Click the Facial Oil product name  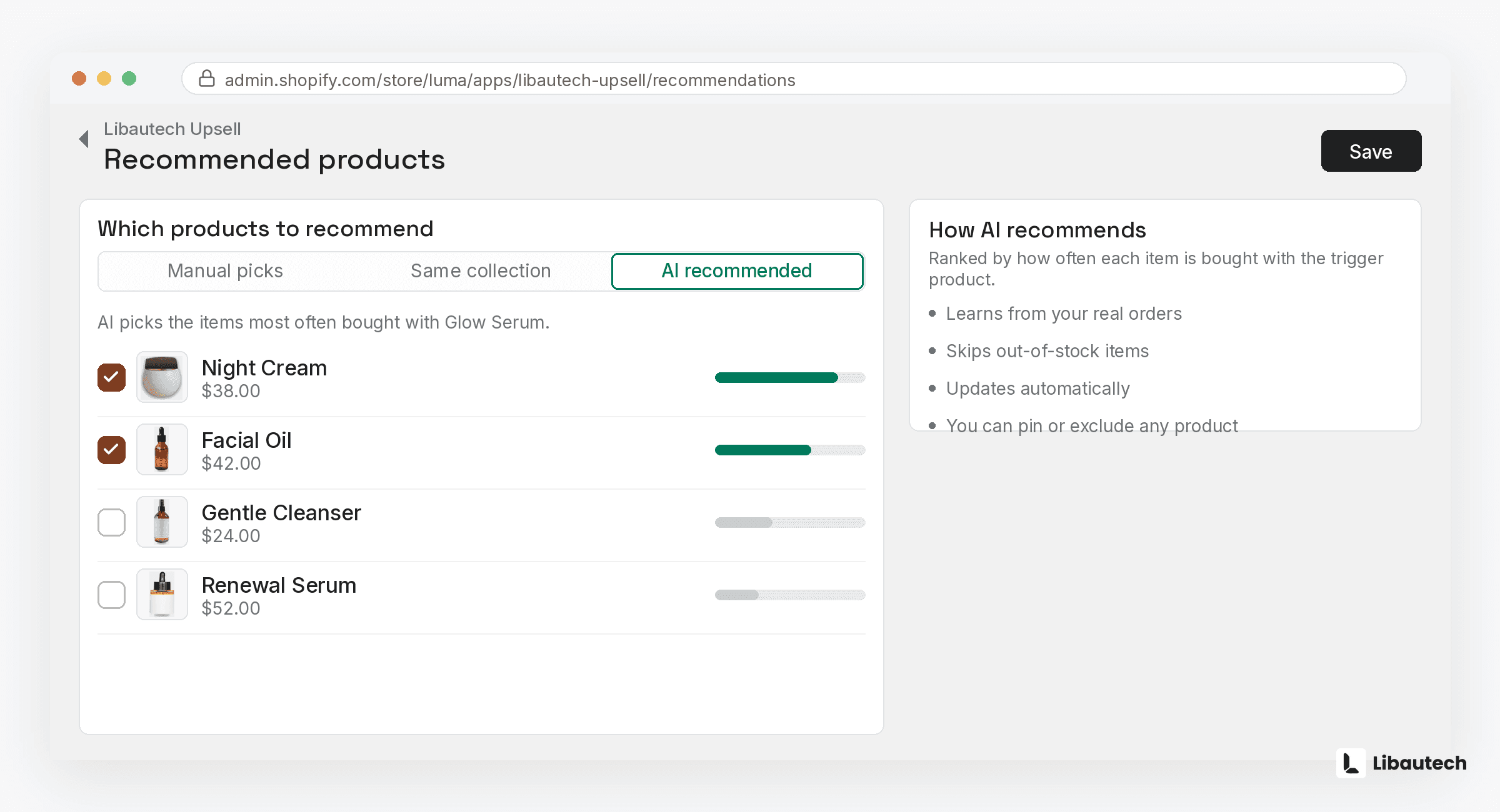pos(247,440)
